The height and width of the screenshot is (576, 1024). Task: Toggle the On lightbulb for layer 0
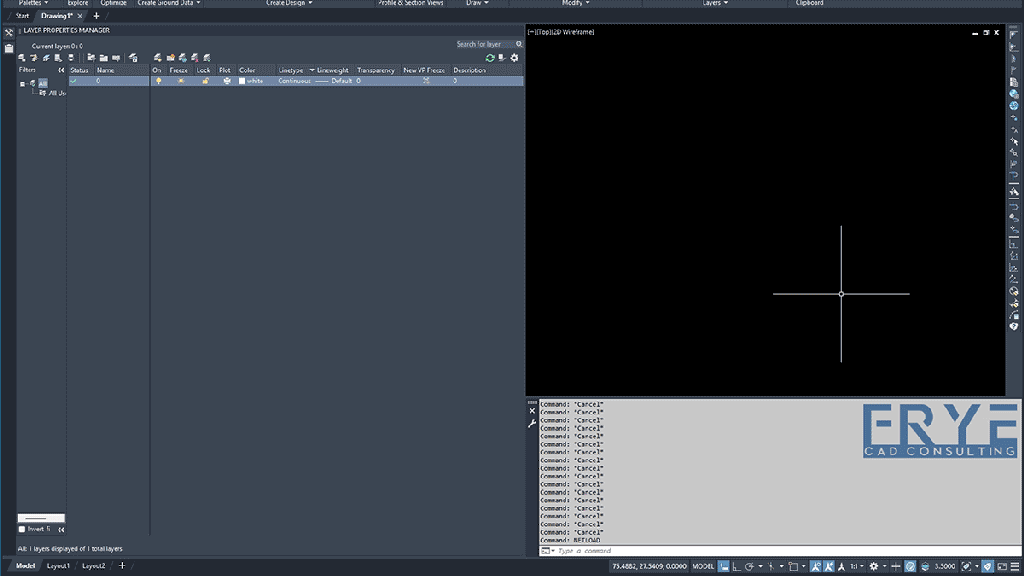click(157, 81)
